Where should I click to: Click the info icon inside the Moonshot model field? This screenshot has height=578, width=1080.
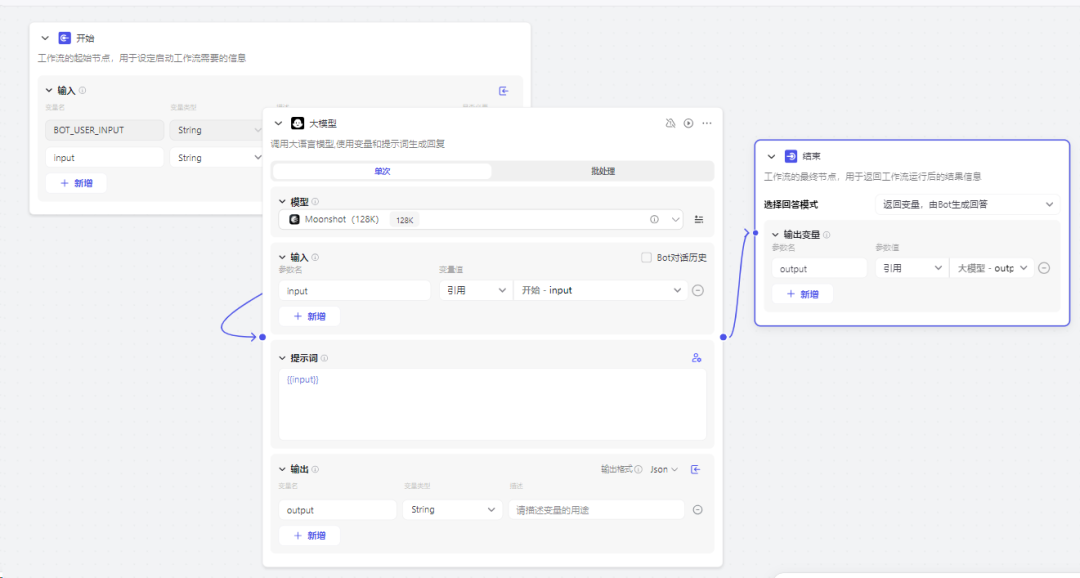coord(654,220)
